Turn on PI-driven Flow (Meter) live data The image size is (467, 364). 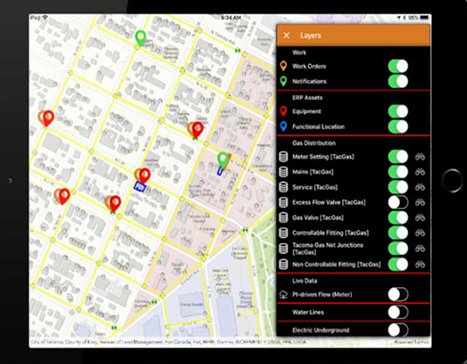coord(398,294)
